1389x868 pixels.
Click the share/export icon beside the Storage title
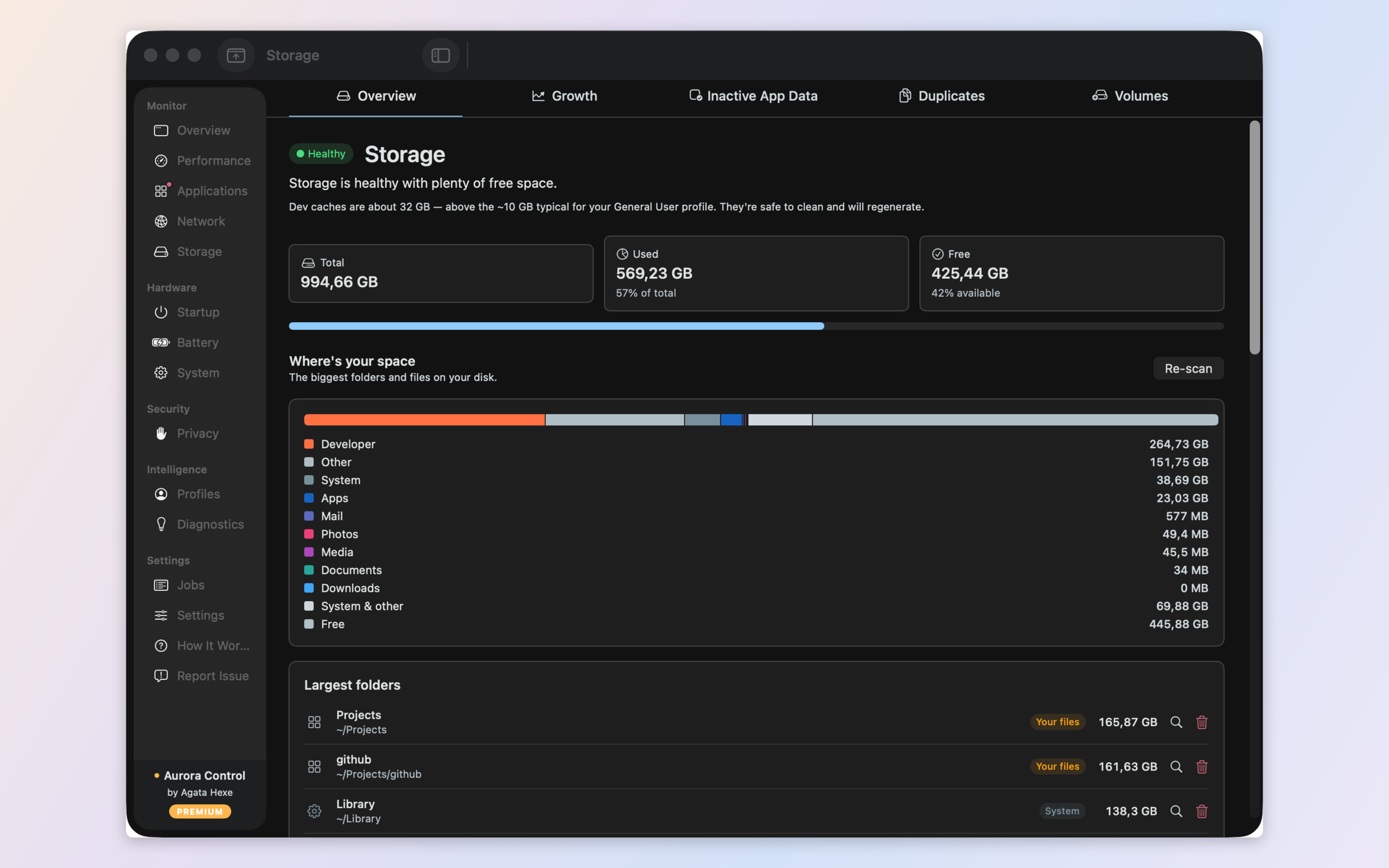click(x=236, y=55)
